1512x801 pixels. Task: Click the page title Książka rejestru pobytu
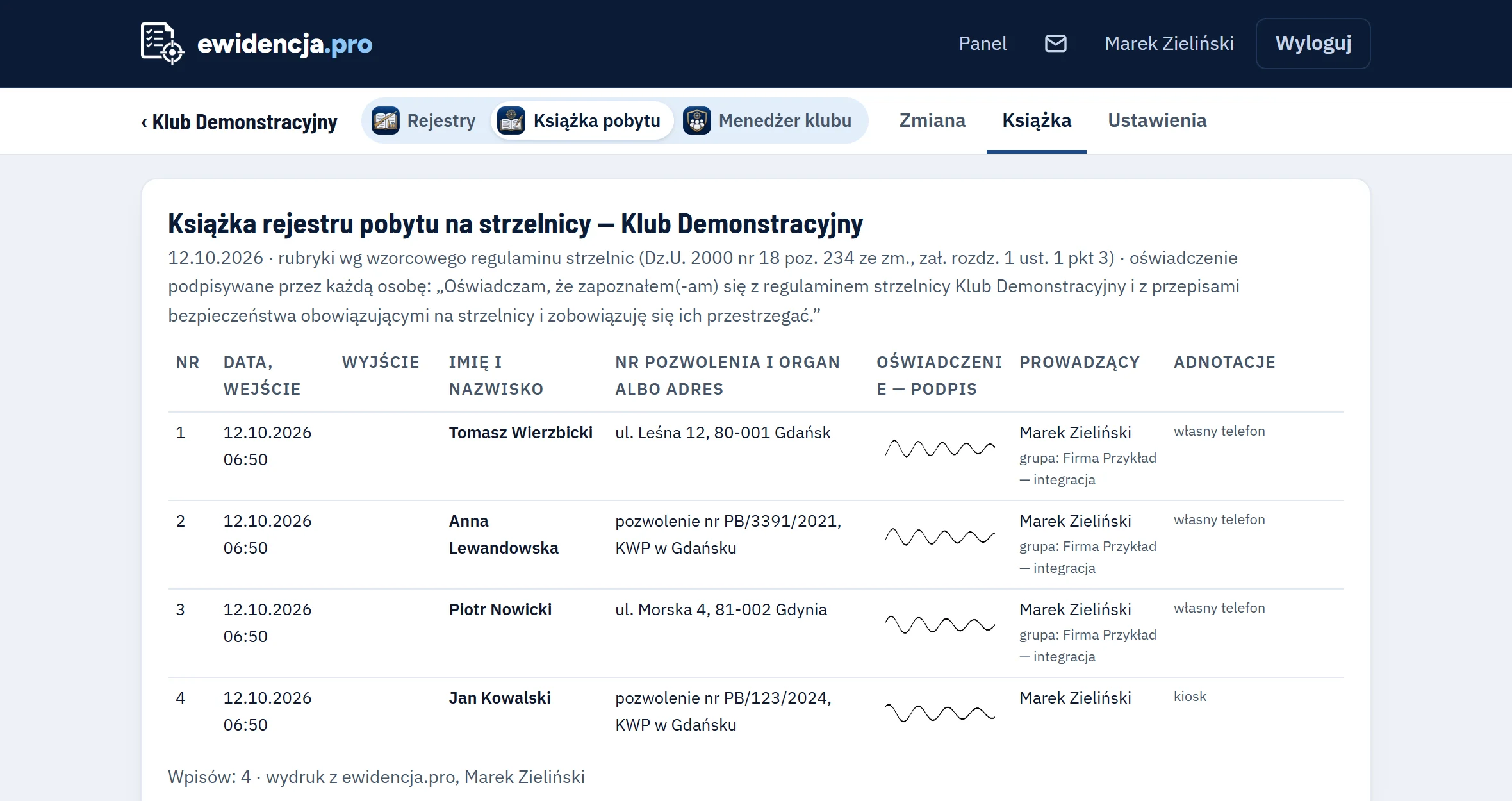[x=515, y=224]
